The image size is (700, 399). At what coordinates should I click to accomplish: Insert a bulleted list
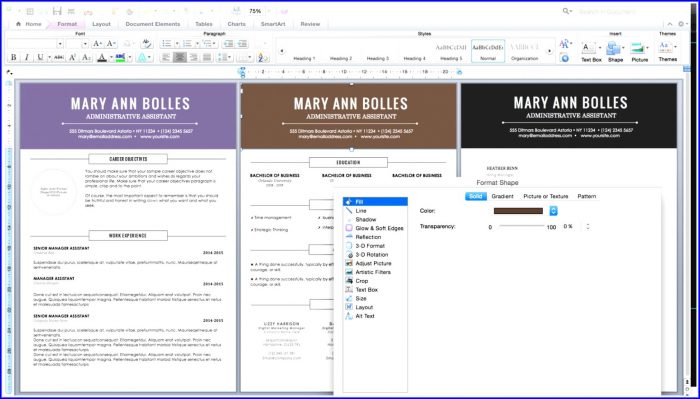click(167, 44)
